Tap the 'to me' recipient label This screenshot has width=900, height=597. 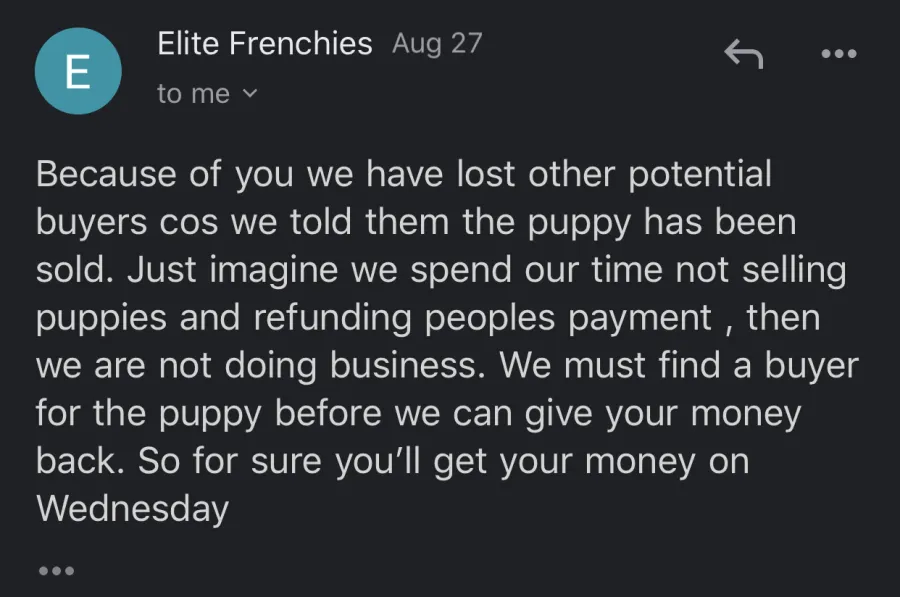point(193,94)
